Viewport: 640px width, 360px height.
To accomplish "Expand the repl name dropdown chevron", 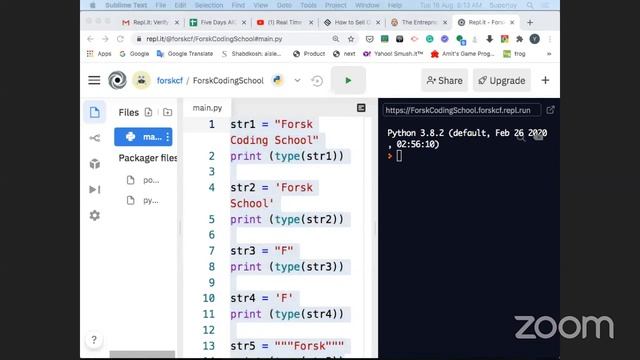I will 297,80.
